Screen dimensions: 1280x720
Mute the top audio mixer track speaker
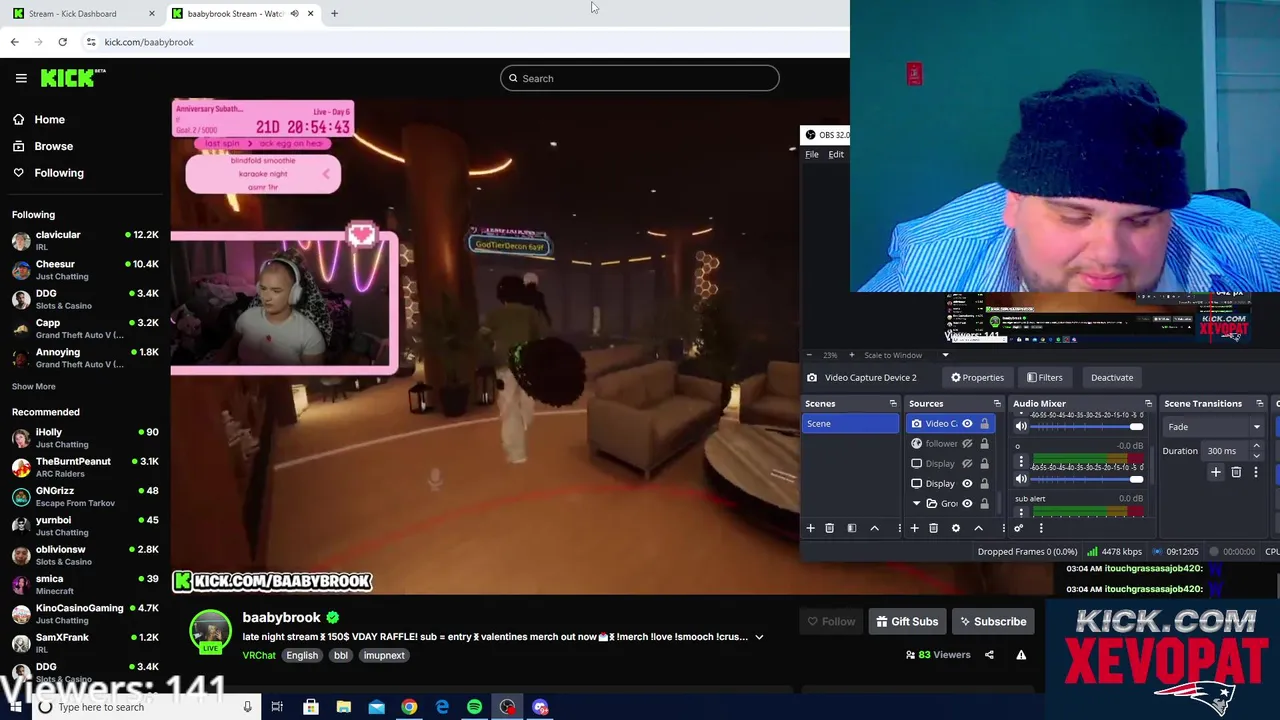(1021, 426)
